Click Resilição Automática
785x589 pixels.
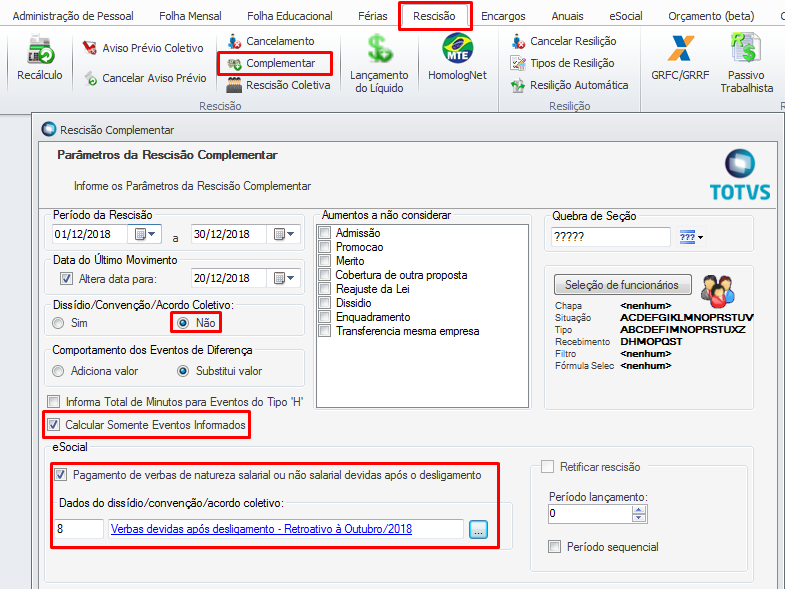pos(569,85)
